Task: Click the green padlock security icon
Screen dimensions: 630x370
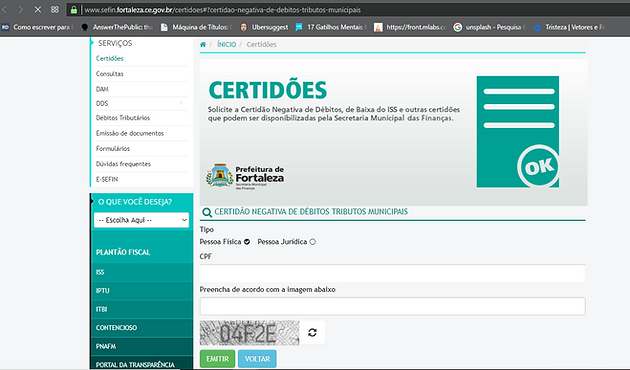Action: click(x=74, y=10)
